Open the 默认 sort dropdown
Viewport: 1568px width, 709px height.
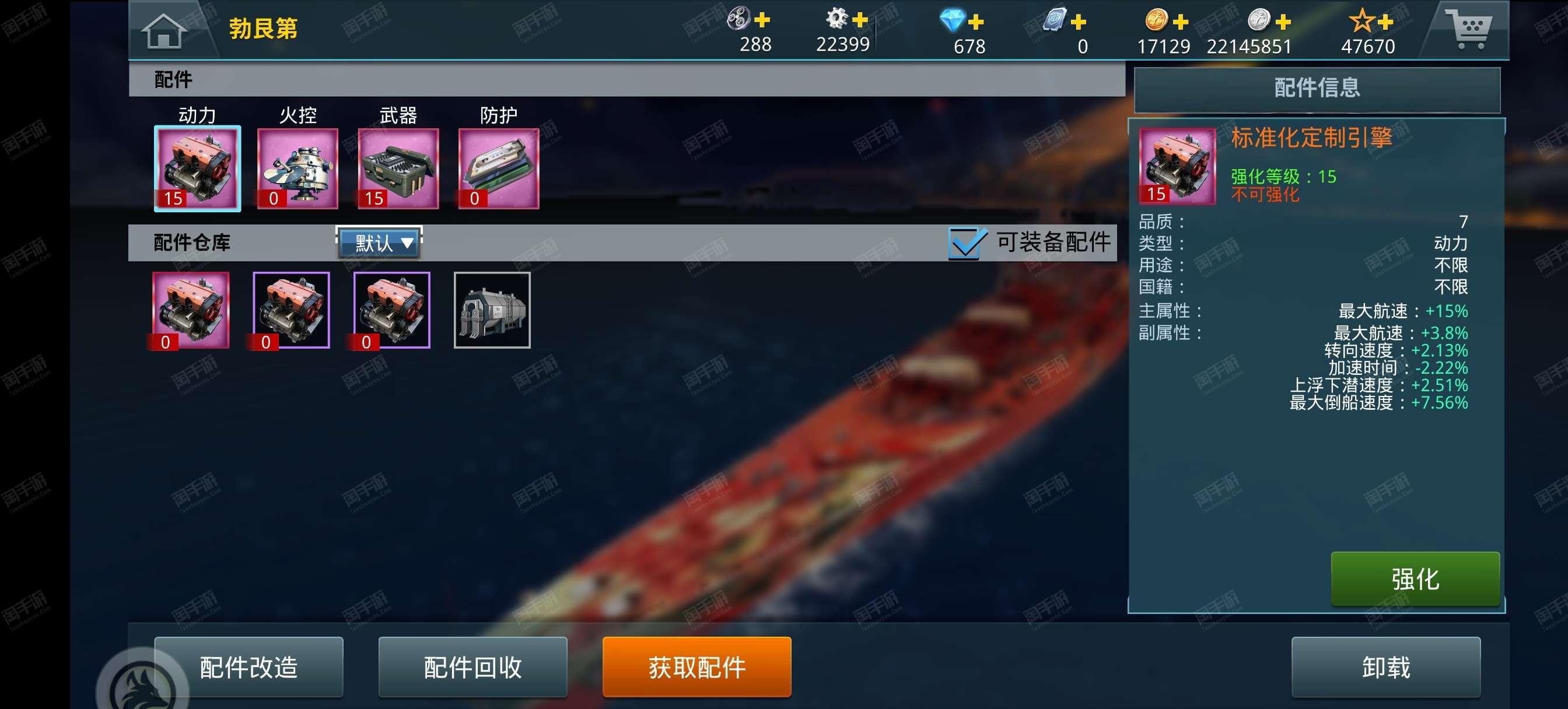(379, 244)
